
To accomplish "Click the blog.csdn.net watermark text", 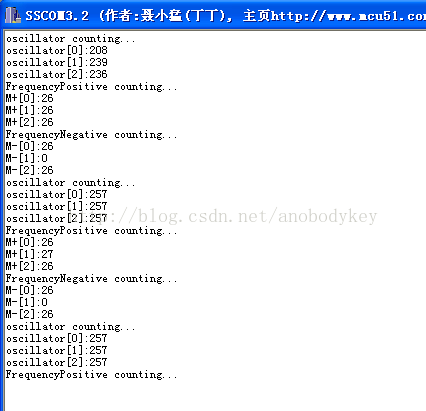I will coord(228,217).
